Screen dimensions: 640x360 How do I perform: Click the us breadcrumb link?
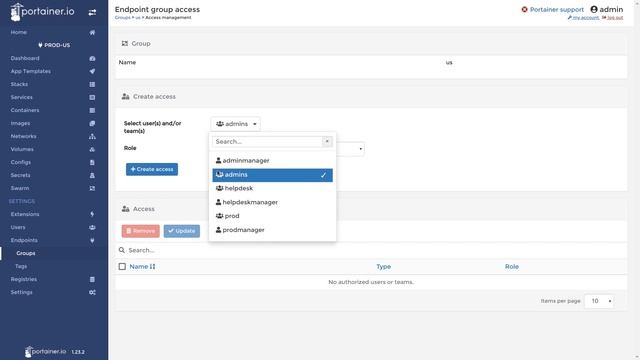click(138, 18)
